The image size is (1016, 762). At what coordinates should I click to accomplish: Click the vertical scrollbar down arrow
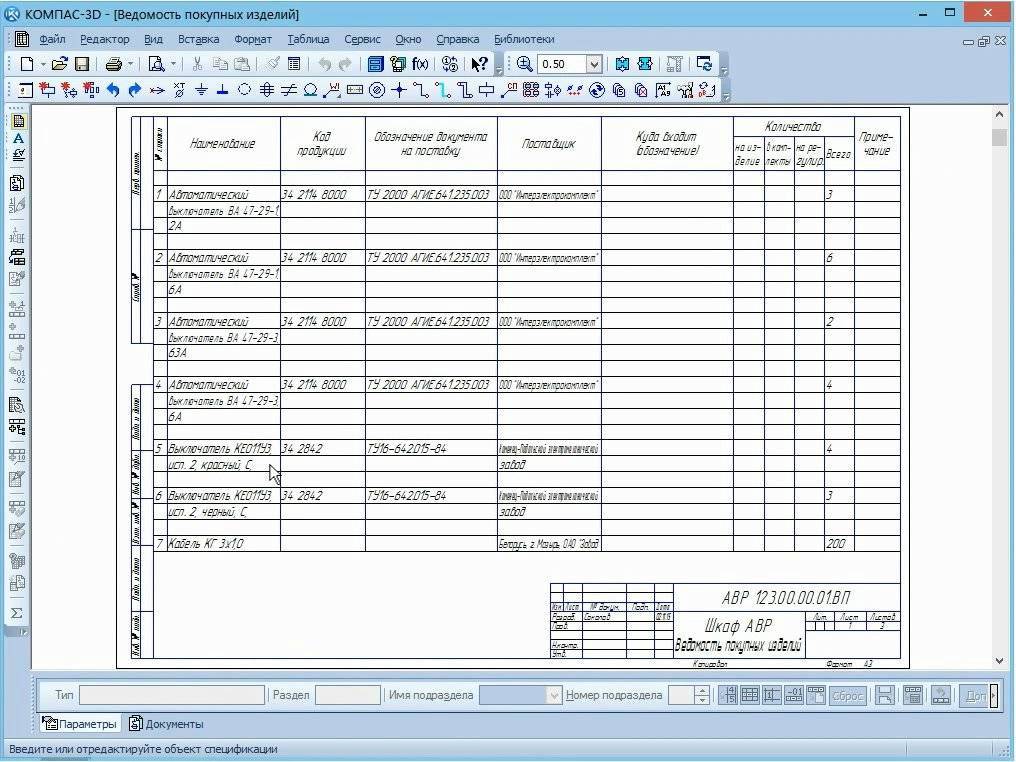(x=999, y=660)
